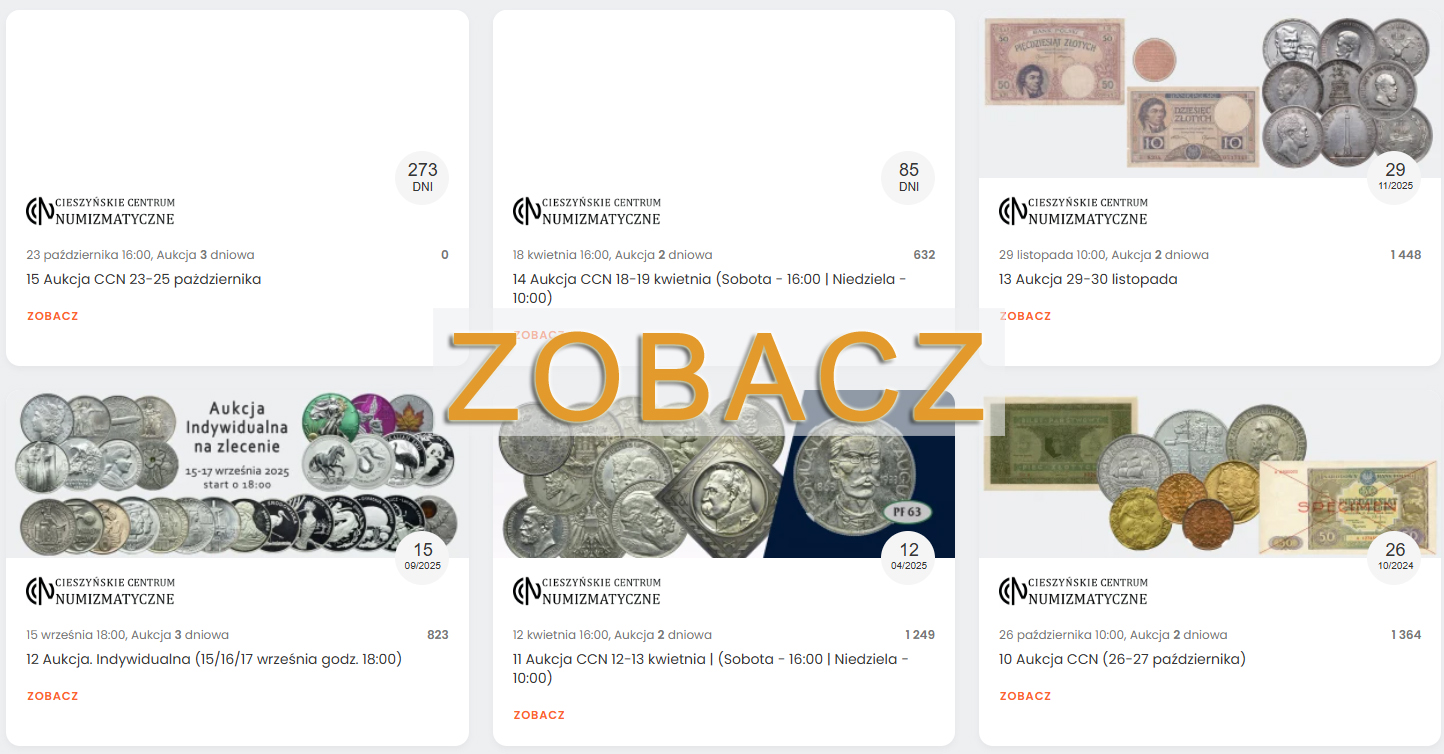The height and width of the screenshot is (754, 1444).
Task: Click the 273 DNI countdown badge
Action: [423, 177]
